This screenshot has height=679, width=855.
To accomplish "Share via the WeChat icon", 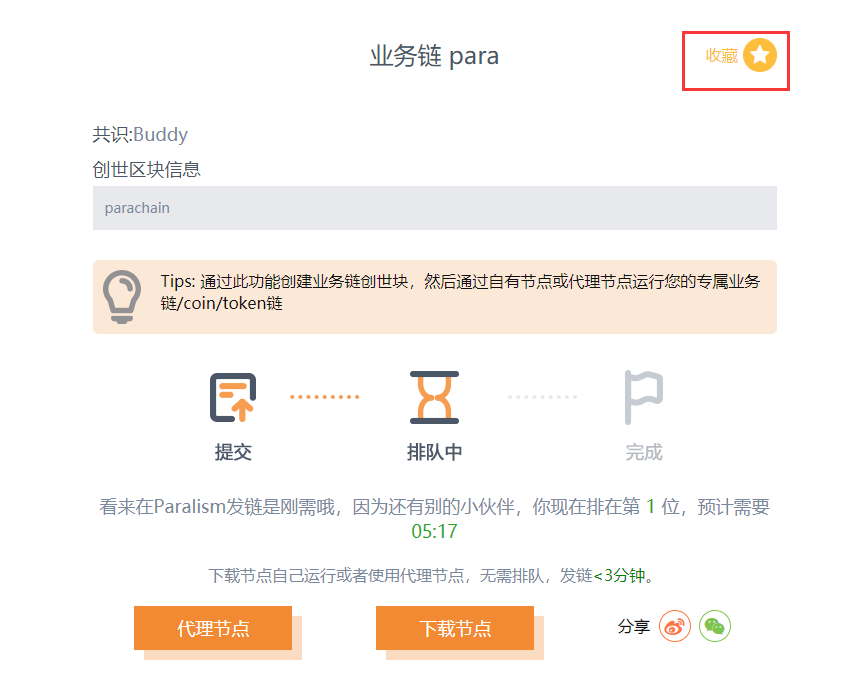I will [715, 626].
